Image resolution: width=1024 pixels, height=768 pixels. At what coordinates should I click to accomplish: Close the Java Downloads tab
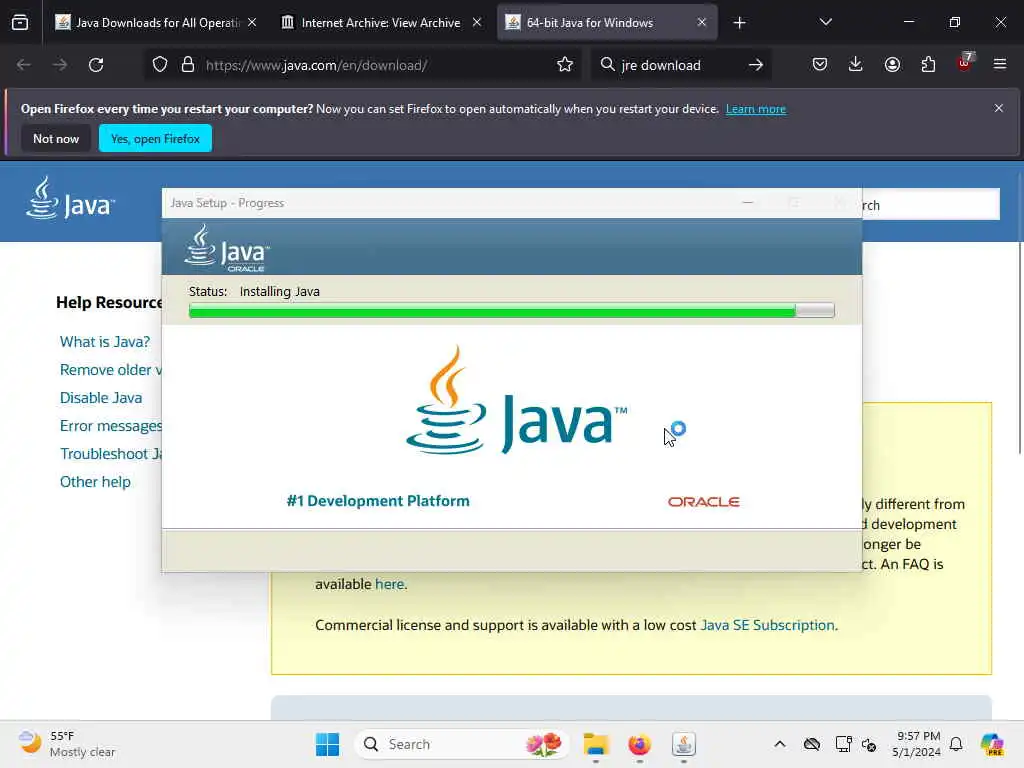tap(252, 22)
